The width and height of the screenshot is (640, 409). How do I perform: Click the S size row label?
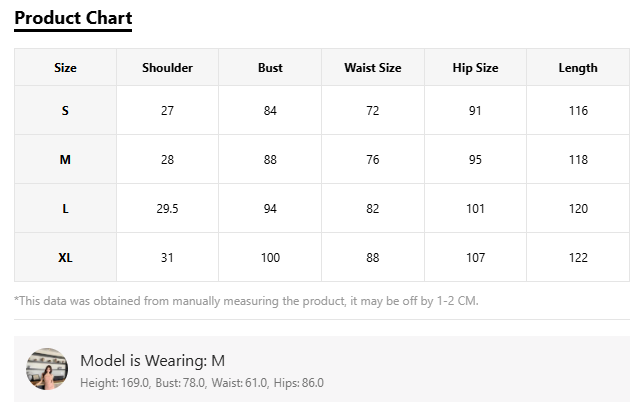pos(65,111)
